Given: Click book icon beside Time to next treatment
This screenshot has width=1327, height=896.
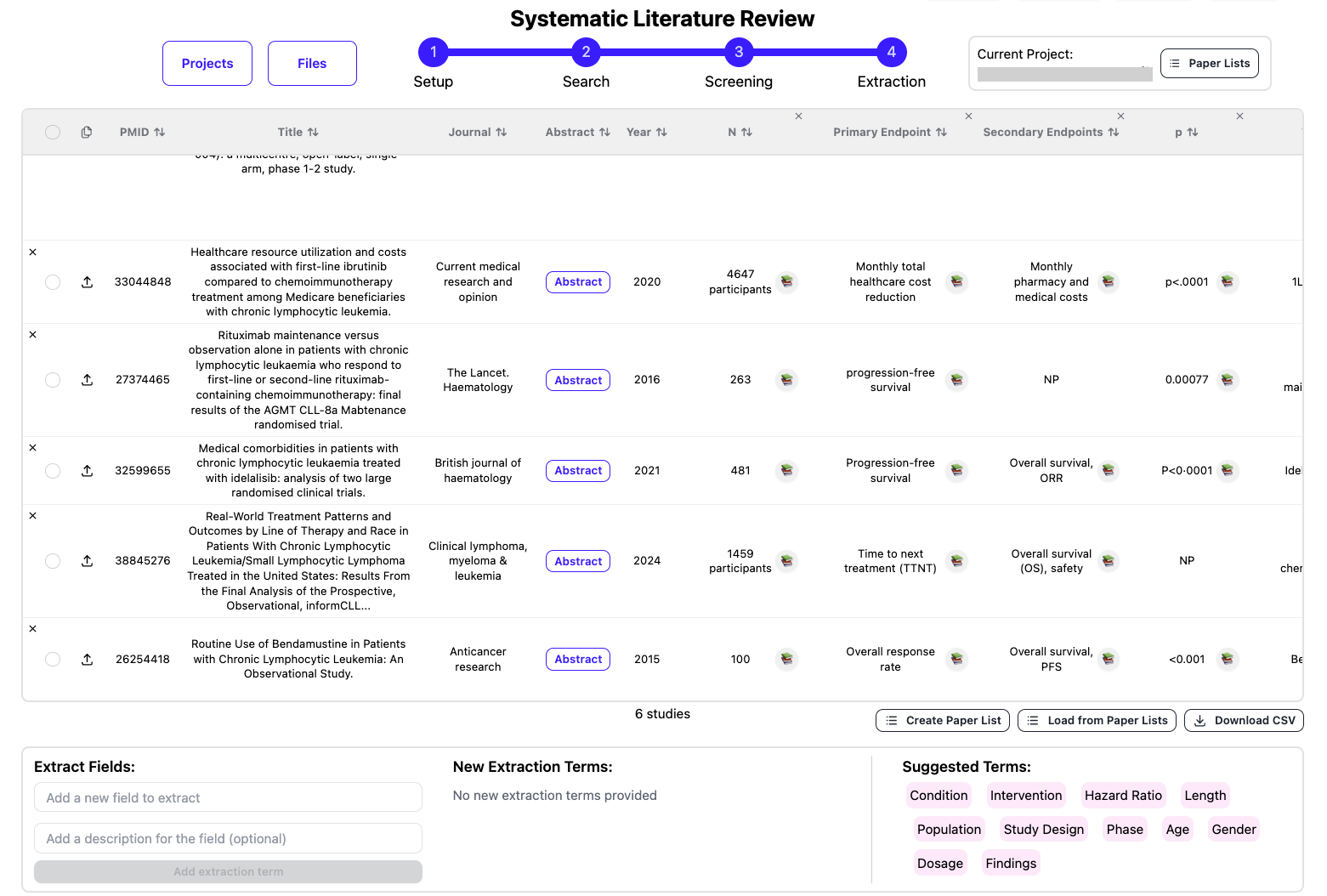Looking at the screenshot, I should (x=956, y=561).
